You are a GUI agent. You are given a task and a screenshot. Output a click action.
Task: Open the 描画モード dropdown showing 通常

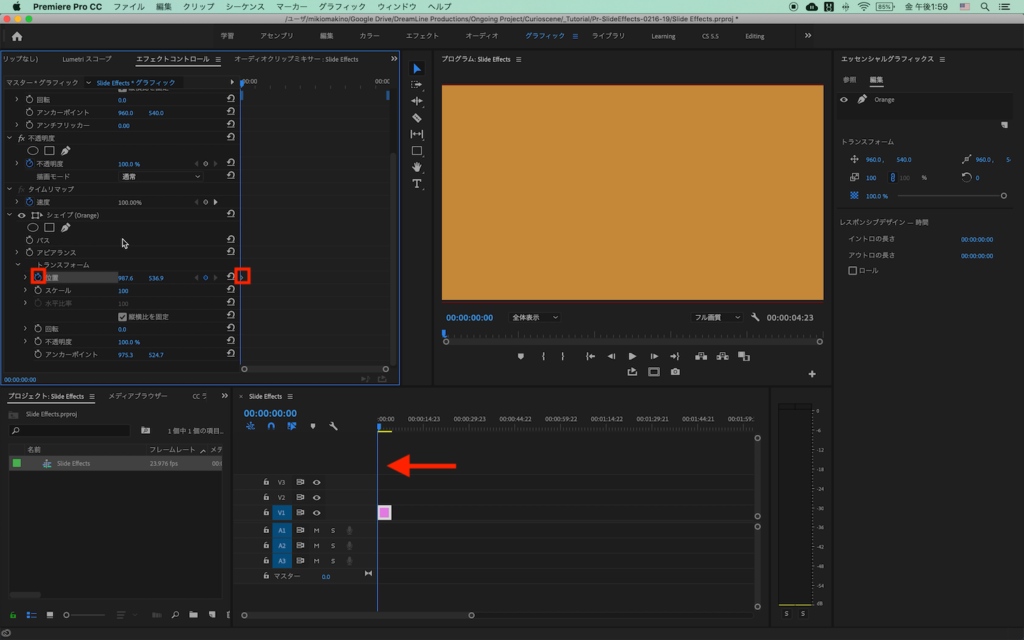160,176
